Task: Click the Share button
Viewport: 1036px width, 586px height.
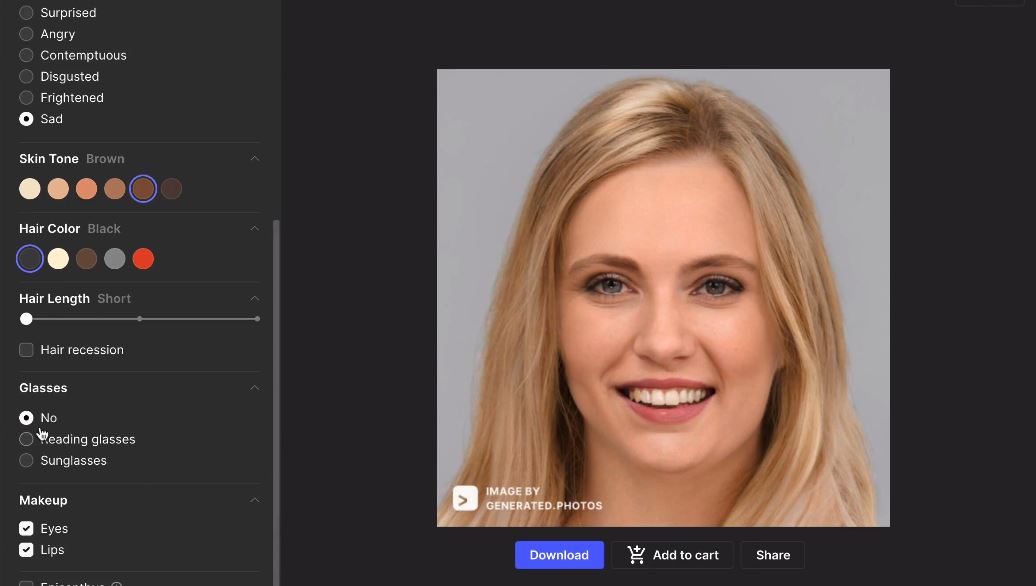Action: [773, 555]
